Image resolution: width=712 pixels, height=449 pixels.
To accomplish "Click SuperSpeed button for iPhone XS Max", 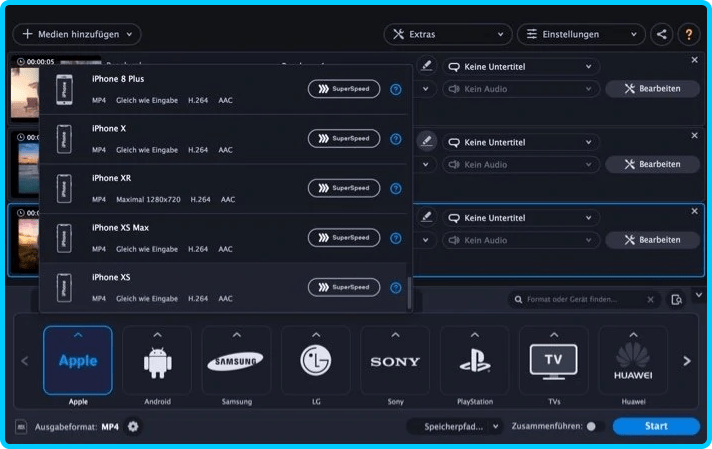I will tap(344, 237).
